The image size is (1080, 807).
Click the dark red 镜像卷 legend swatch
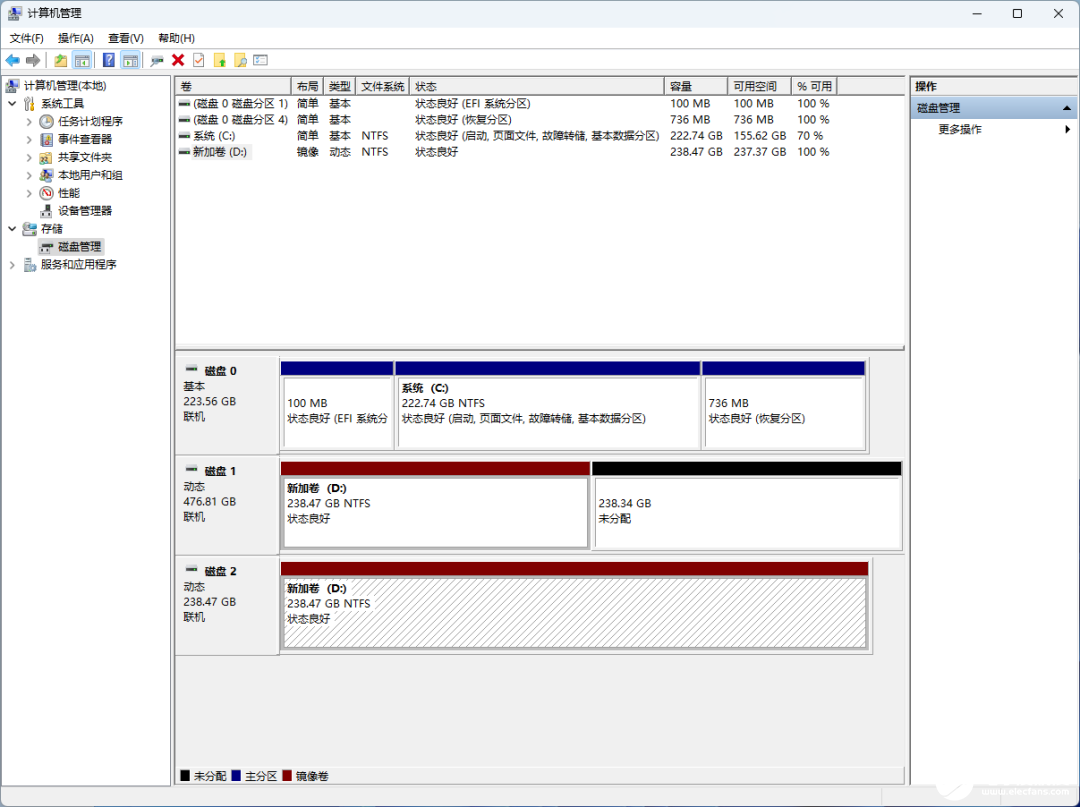288,776
